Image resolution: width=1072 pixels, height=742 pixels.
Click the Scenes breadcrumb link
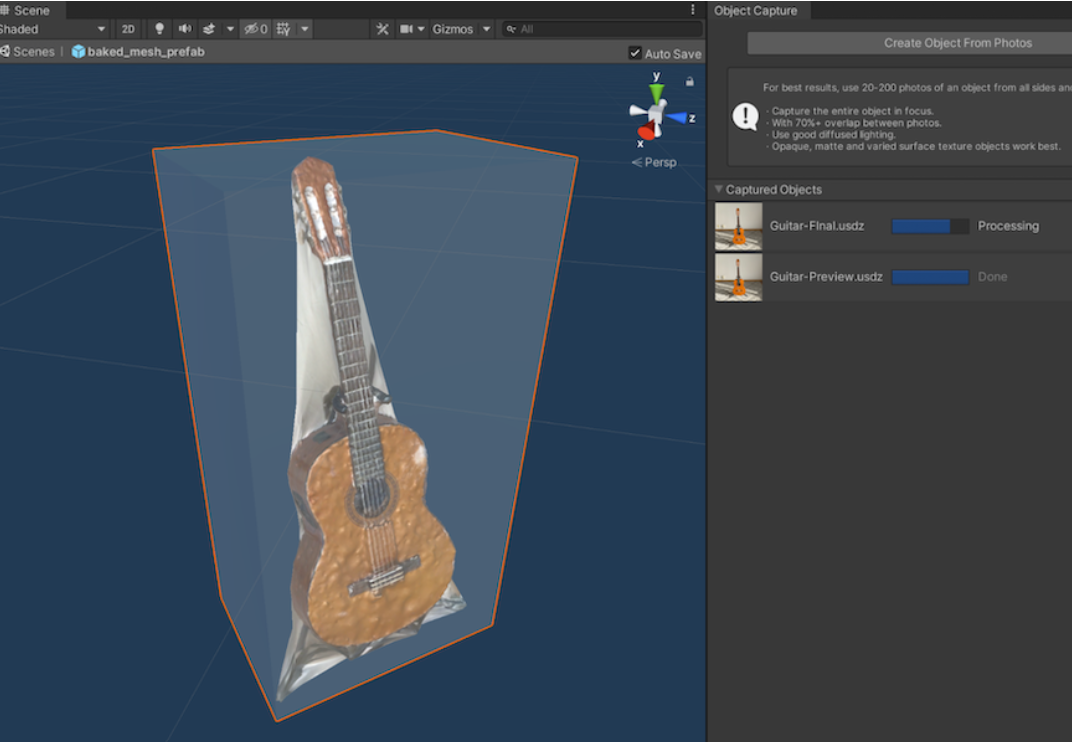33,51
